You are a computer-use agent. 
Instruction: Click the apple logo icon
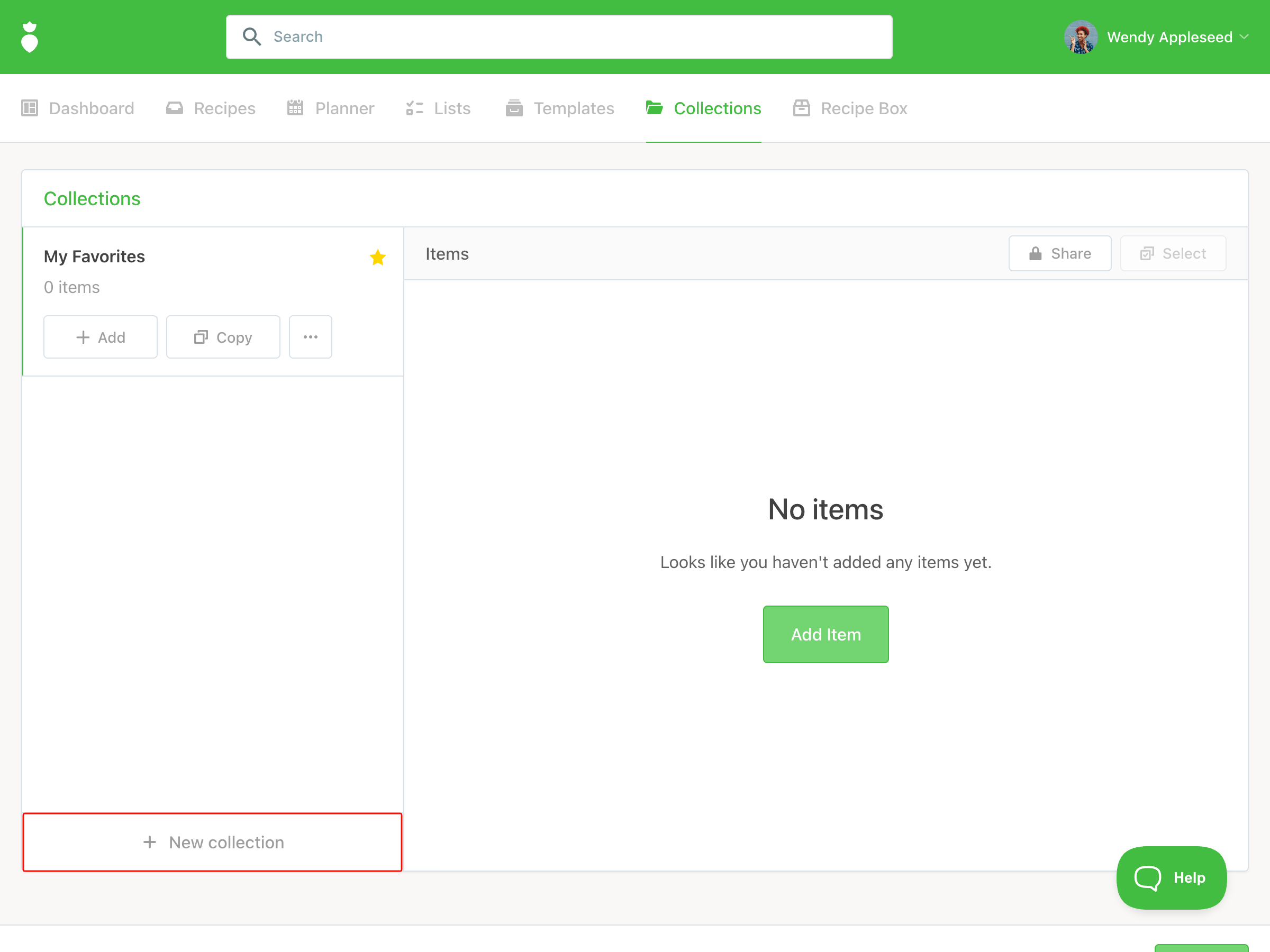(x=29, y=38)
